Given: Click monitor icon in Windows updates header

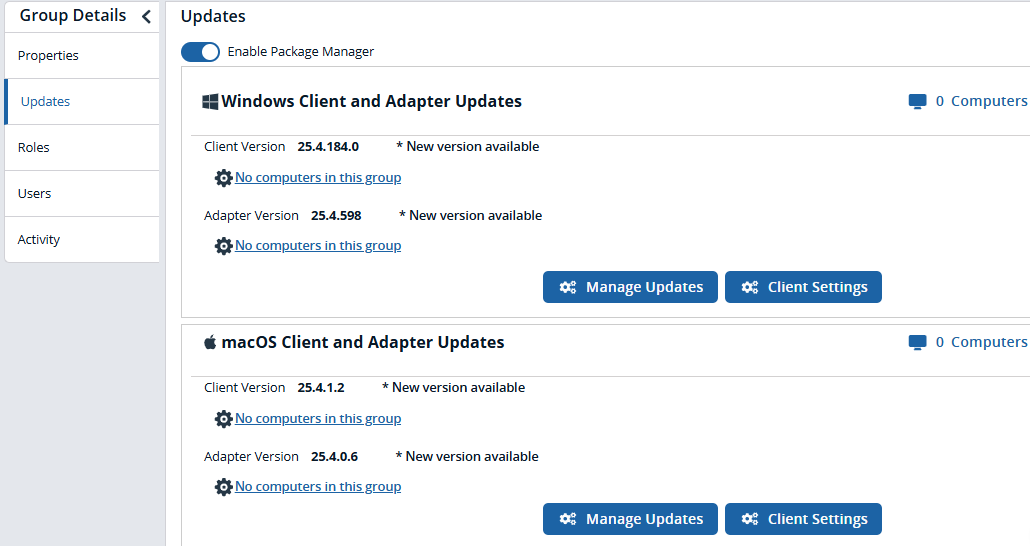Looking at the screenshot, I should pos(918,102).
